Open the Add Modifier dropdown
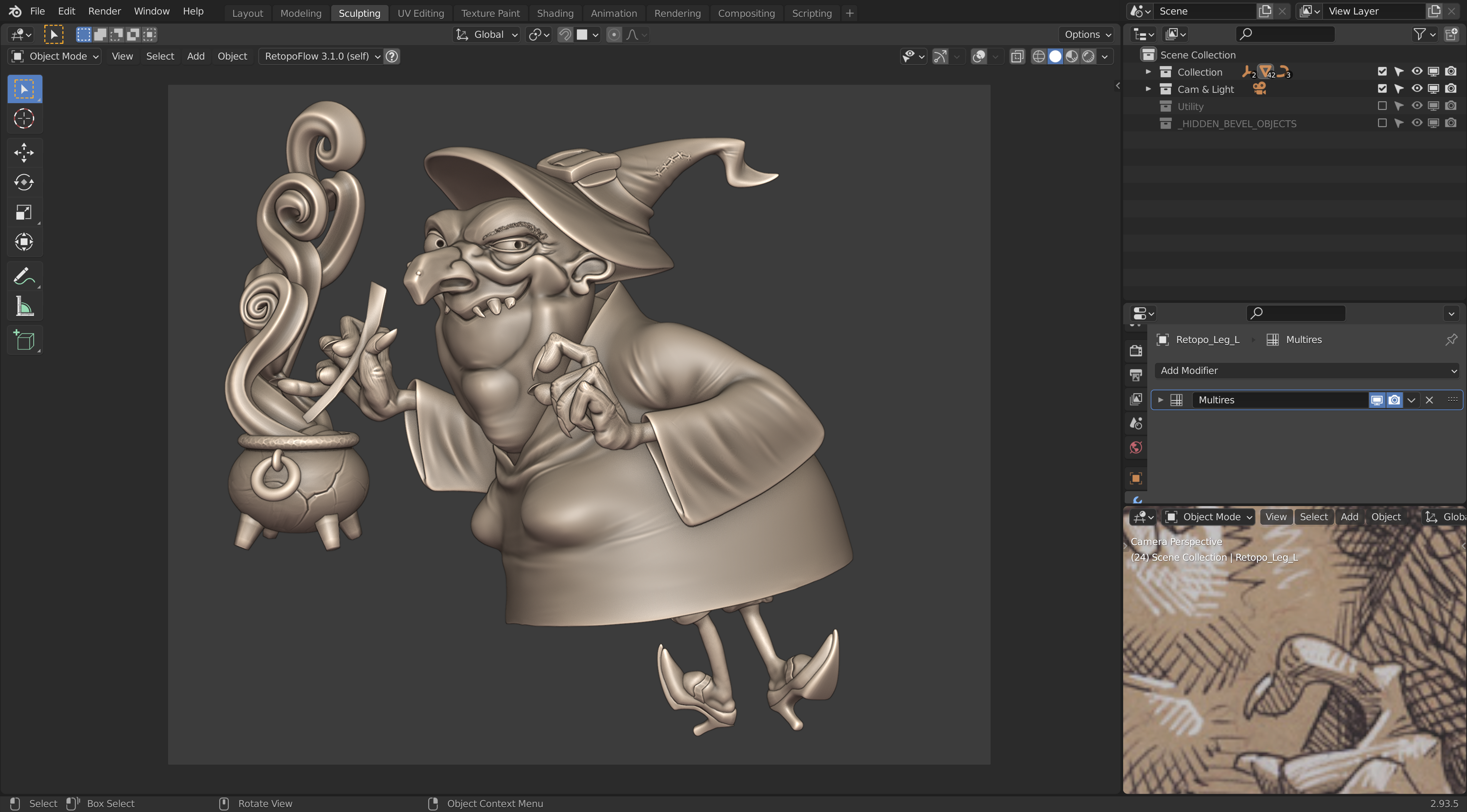The width and height of the screenshot is (1467, 812). (x=1307, y=370)
